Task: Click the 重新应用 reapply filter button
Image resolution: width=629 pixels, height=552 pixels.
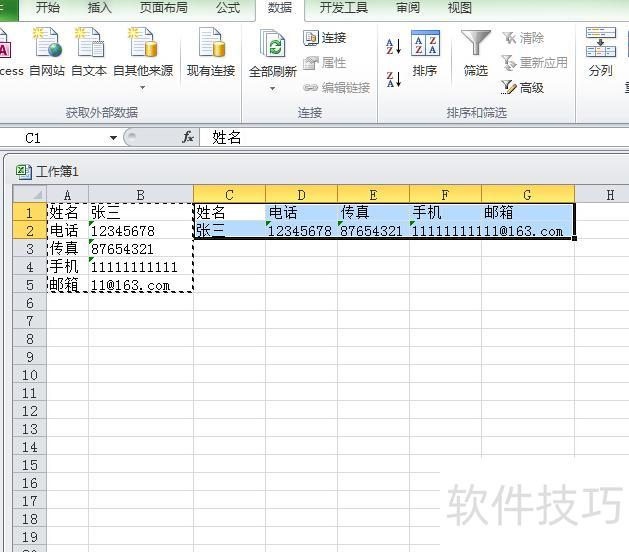Action: tap(534, 63)
